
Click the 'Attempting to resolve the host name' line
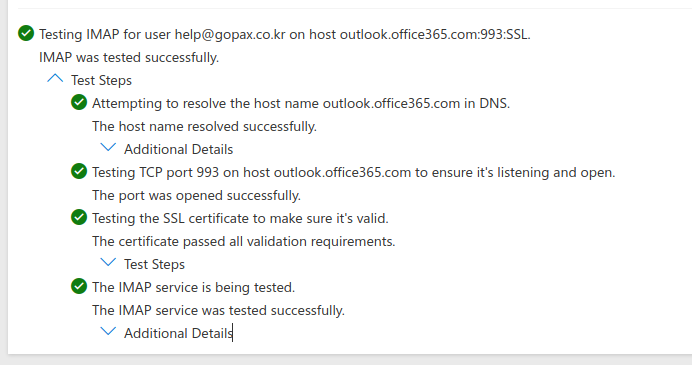coord(301,103)
